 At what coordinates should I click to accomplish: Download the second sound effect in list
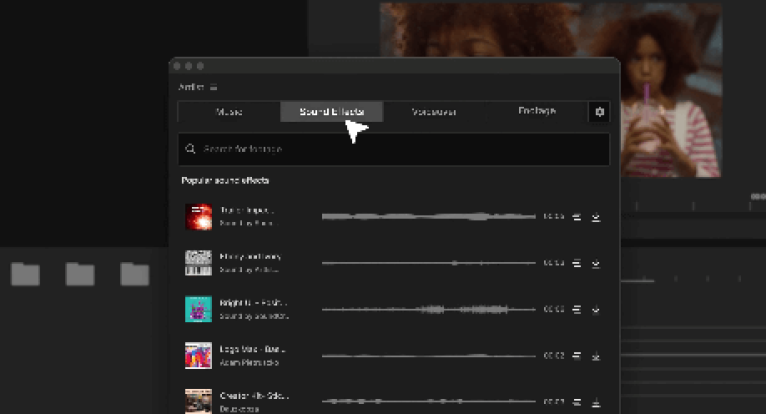click(596, 263)
